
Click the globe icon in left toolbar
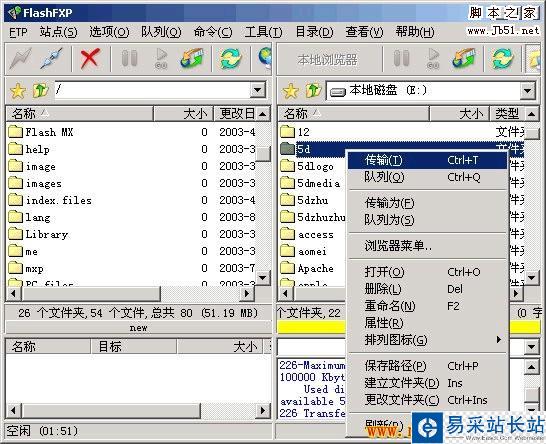point(265,59)
